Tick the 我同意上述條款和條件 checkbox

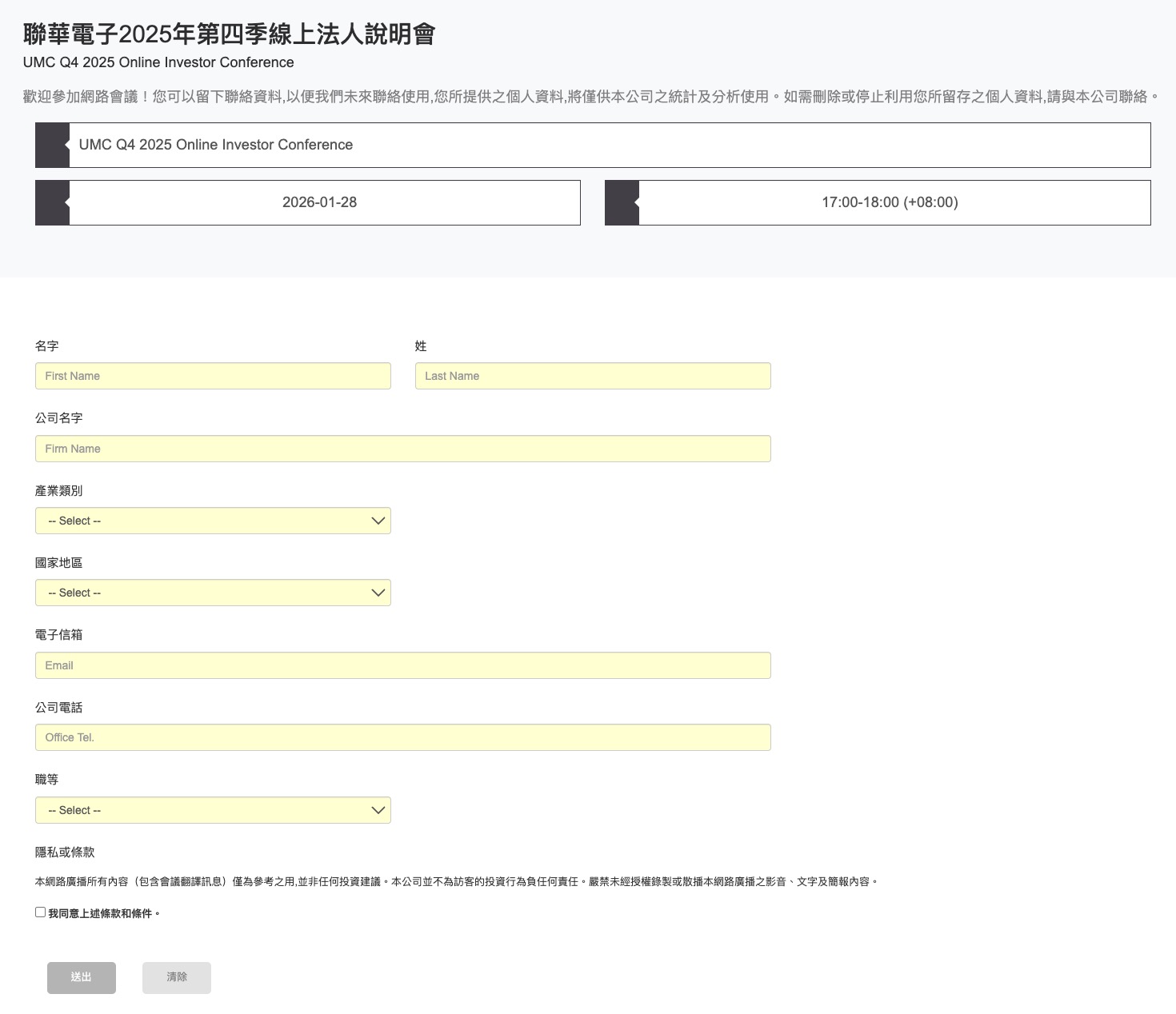[x=40, y=912]
